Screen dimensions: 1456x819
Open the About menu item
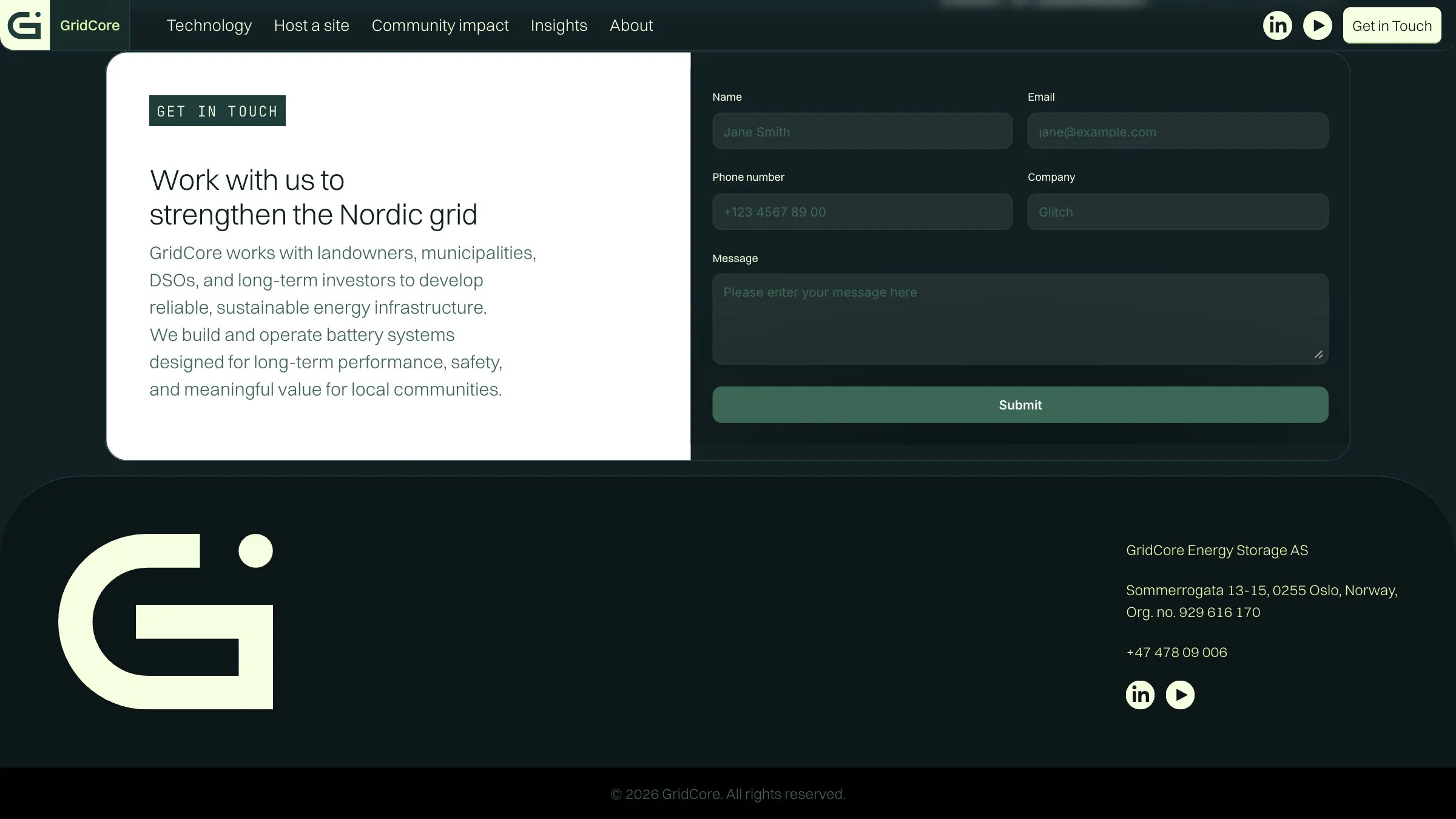[631, 25]
